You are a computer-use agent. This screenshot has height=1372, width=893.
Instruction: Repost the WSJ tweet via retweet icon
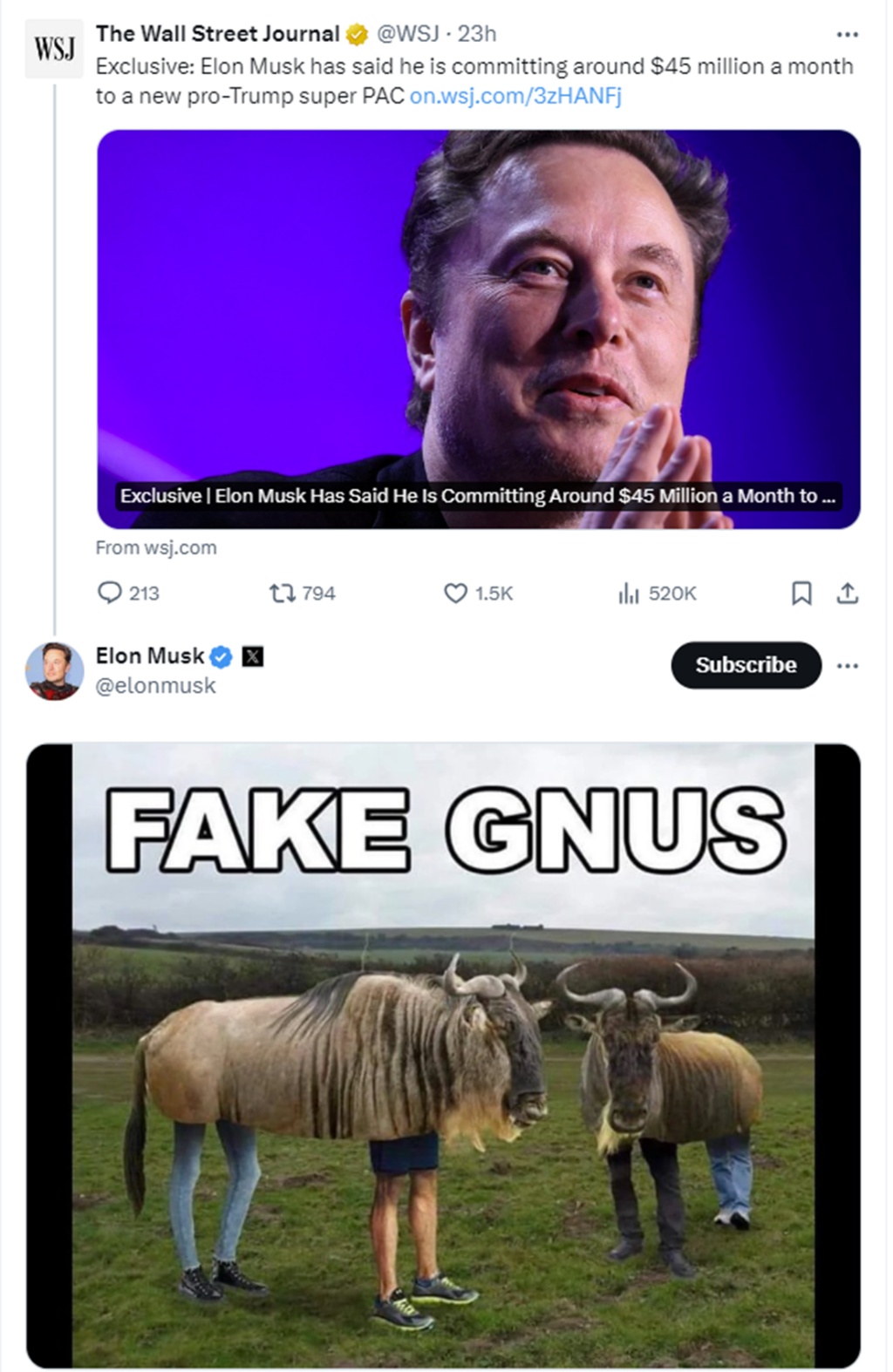pyautogui.click(x=281, y=594)
